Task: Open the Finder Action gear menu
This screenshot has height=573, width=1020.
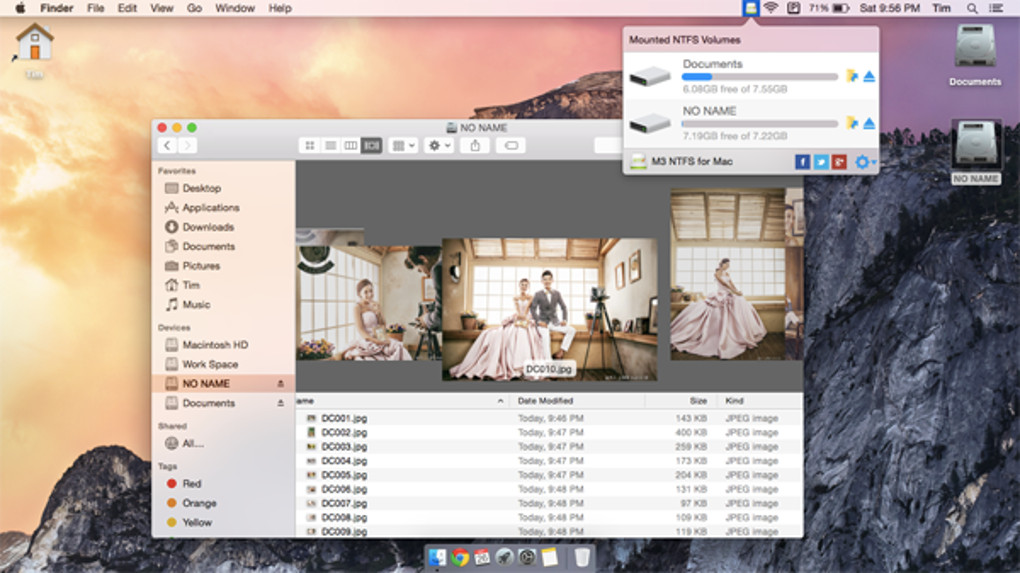Action: tap(439, 146)
